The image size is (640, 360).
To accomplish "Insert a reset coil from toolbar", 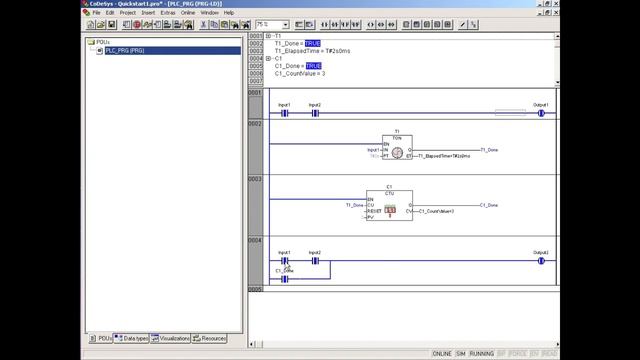I will (391, 24).
